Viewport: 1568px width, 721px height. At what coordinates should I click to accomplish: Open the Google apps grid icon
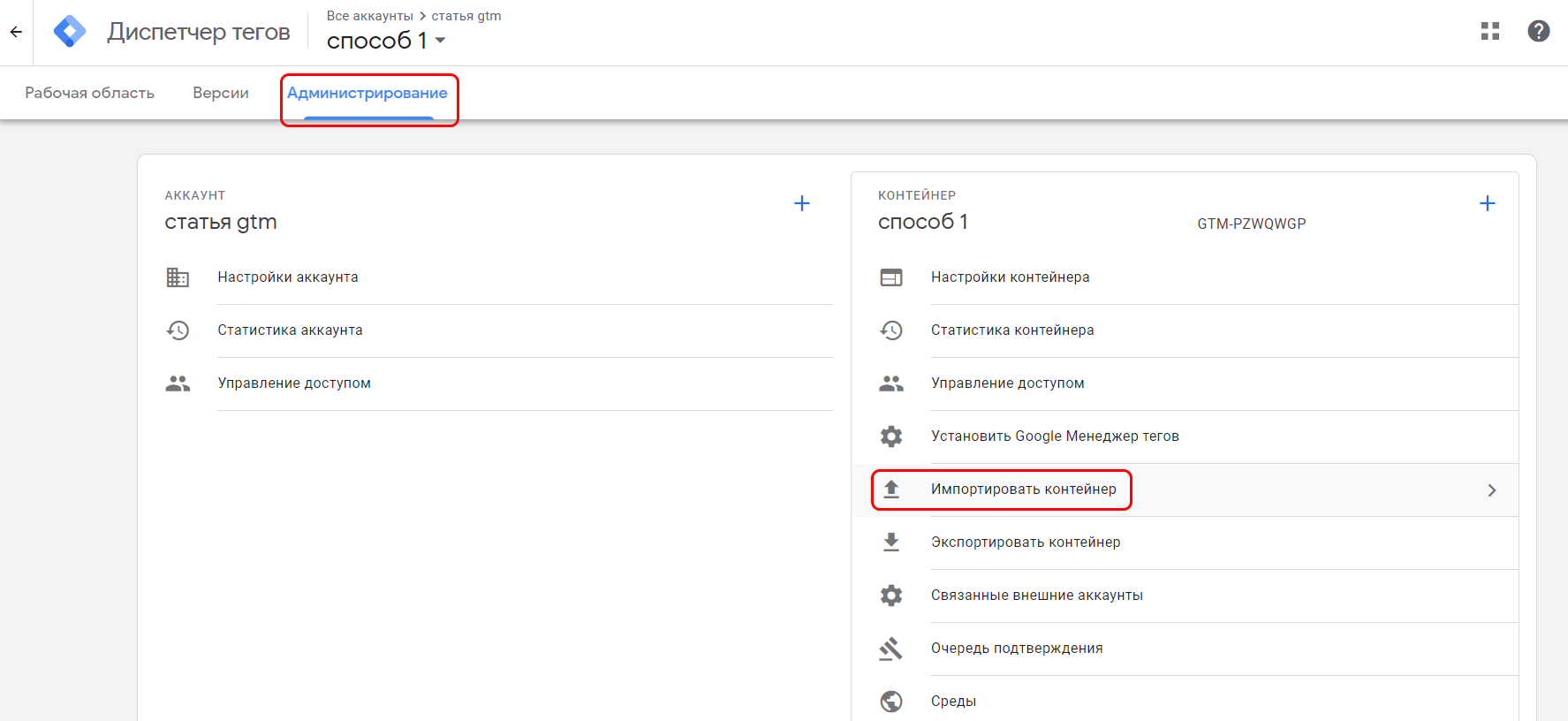pos(1490,31)
